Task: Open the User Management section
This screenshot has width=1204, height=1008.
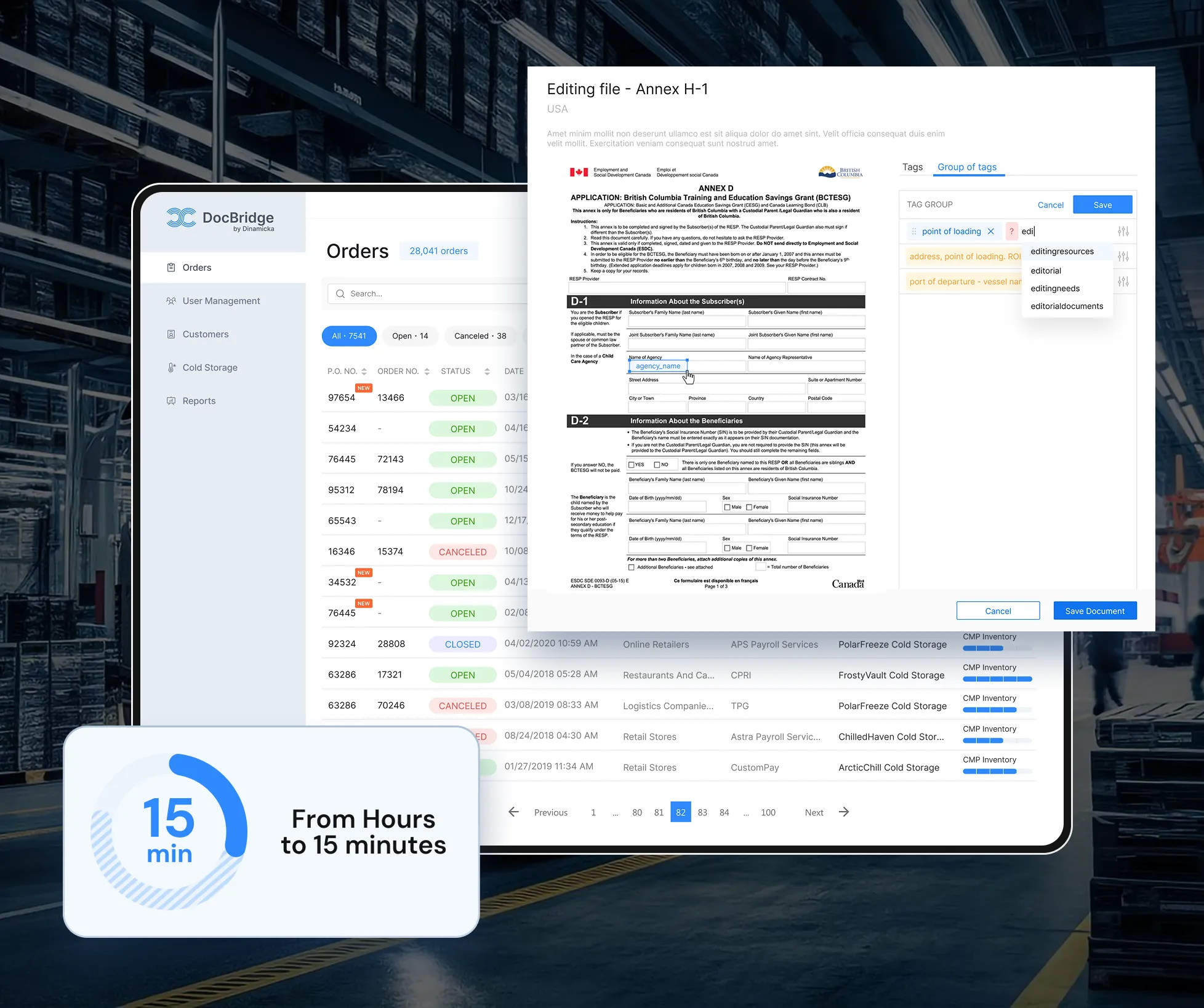Action: (220, 300)
